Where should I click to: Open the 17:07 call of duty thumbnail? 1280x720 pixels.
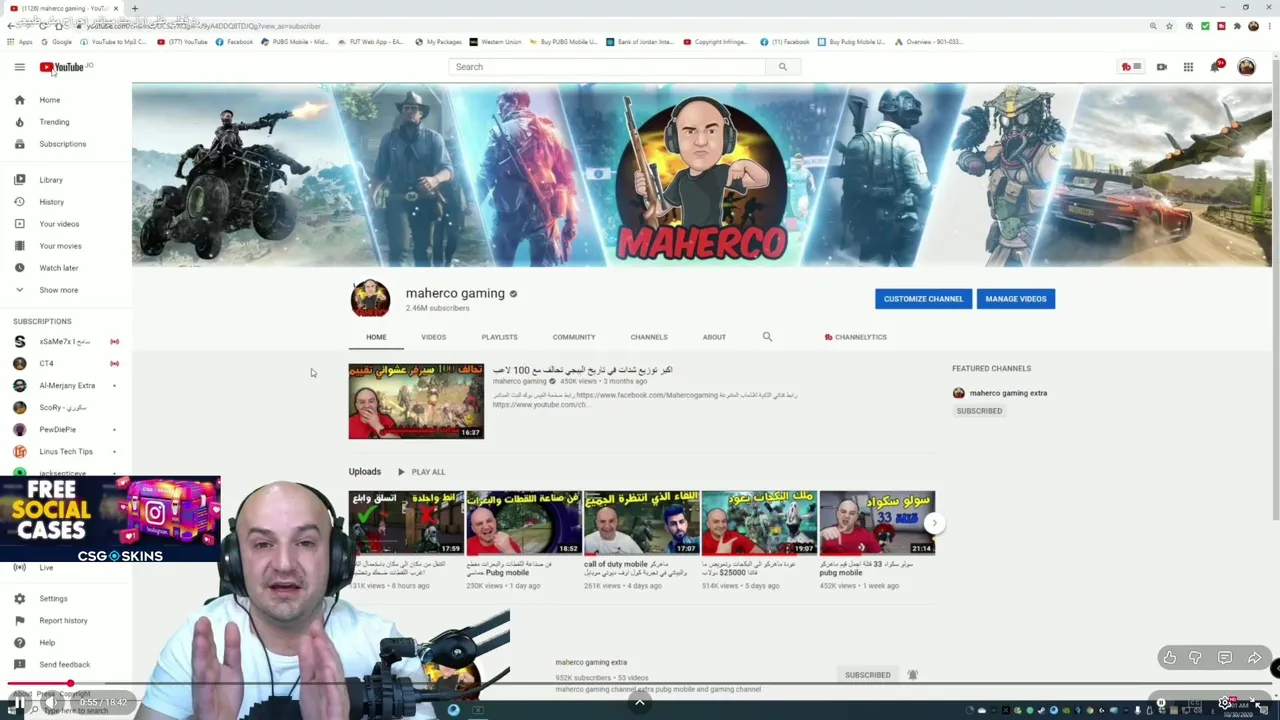click(642, 522)
